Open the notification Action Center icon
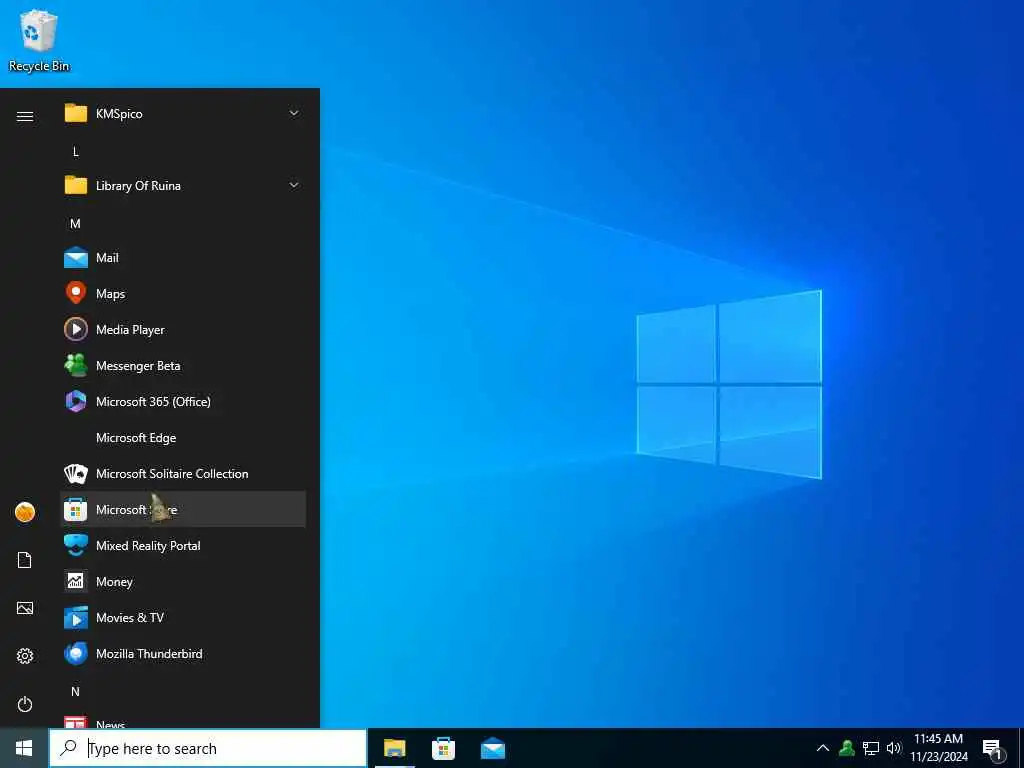1024x768 pixels. pos(994,750)
